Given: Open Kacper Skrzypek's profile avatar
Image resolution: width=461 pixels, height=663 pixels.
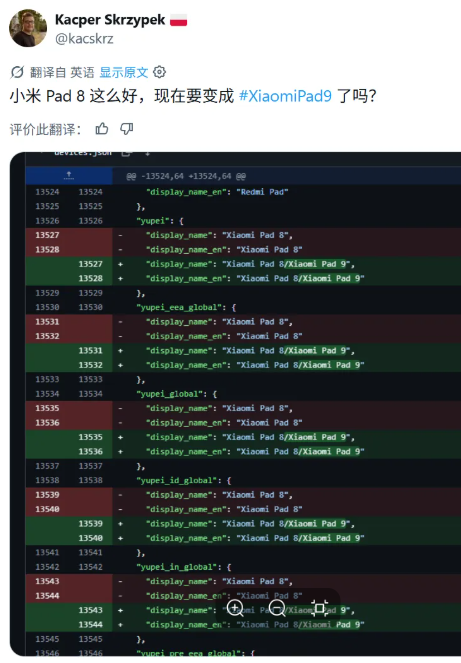Looking at the screenshot, I should pos(28,28).
